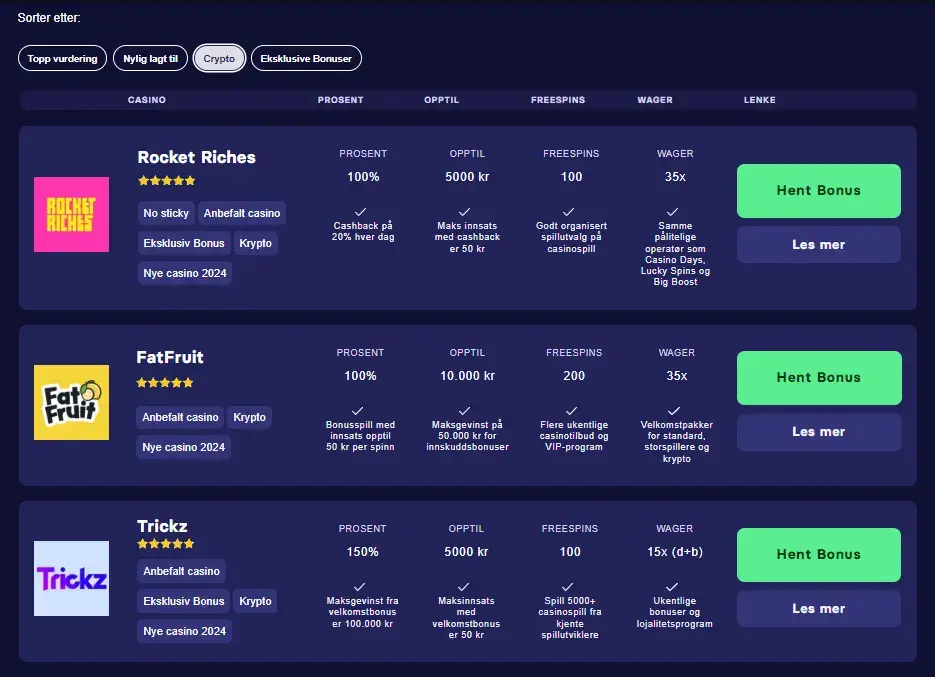
Task: Click the '150%' value for Trickz
Action: [x=363, y=552]
